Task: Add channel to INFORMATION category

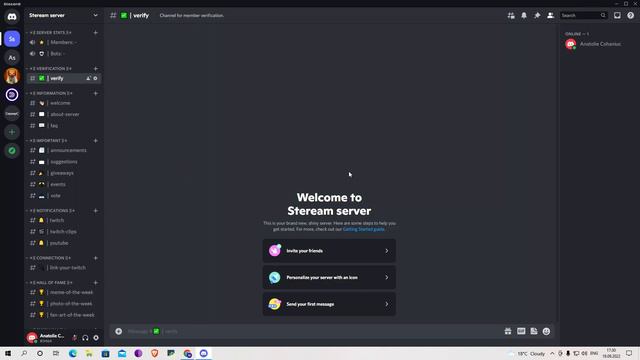Action: click(96, 93)
